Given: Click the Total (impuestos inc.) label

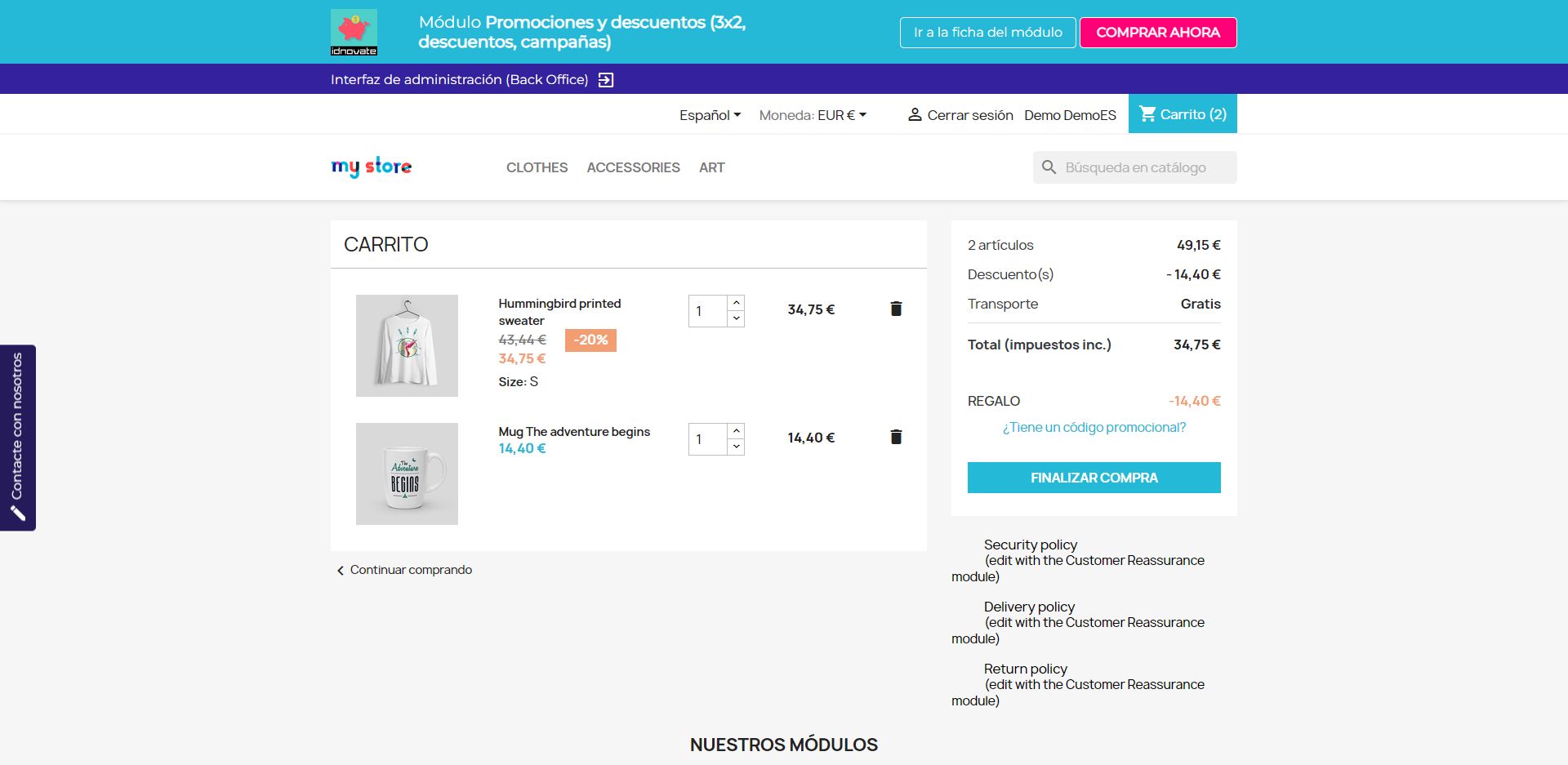Looking at the screenshot, I should (x=1040, y=345).
